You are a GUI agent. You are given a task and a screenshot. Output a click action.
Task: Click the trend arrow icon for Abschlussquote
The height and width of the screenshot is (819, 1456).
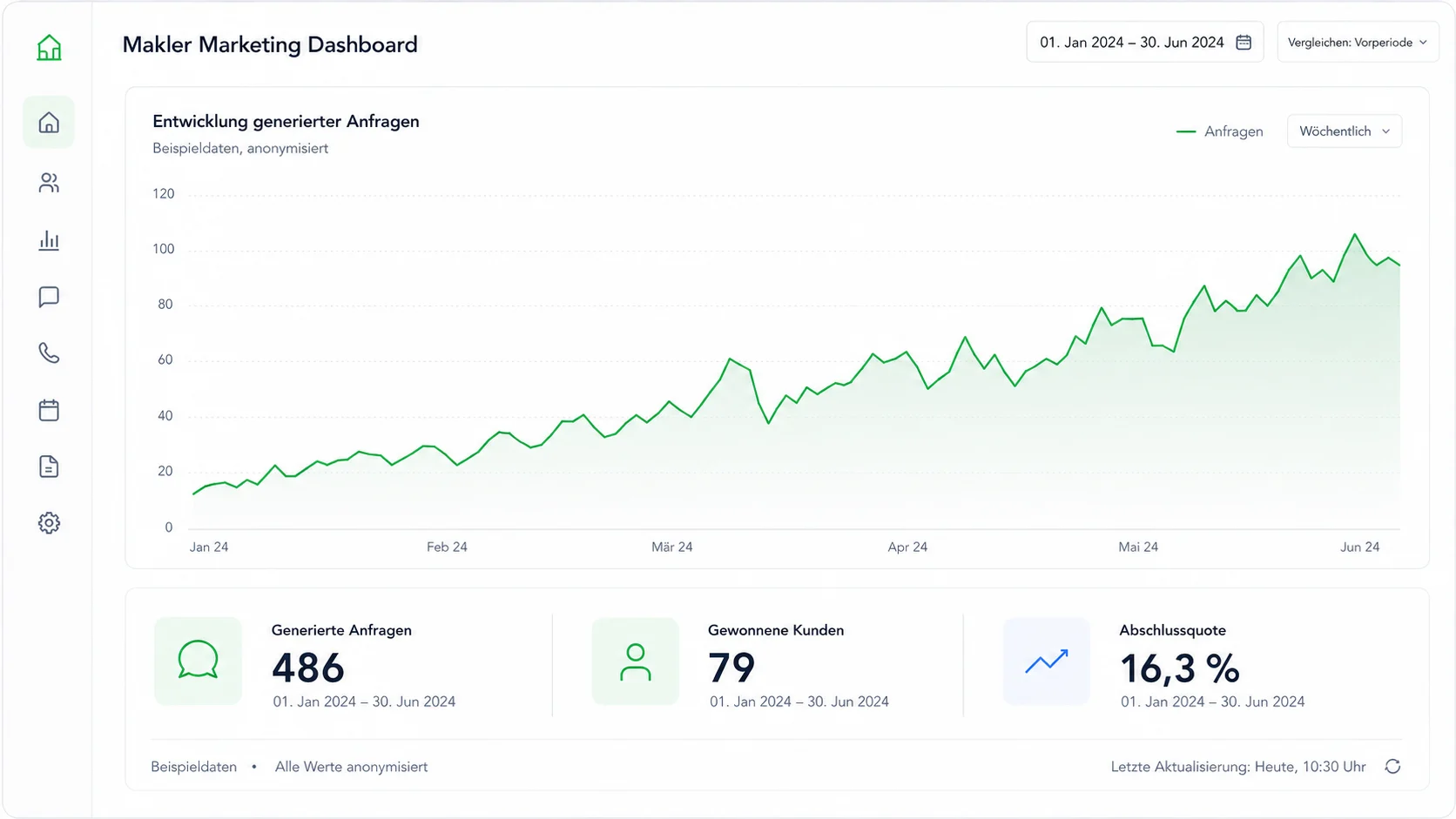coord(1046,661)
